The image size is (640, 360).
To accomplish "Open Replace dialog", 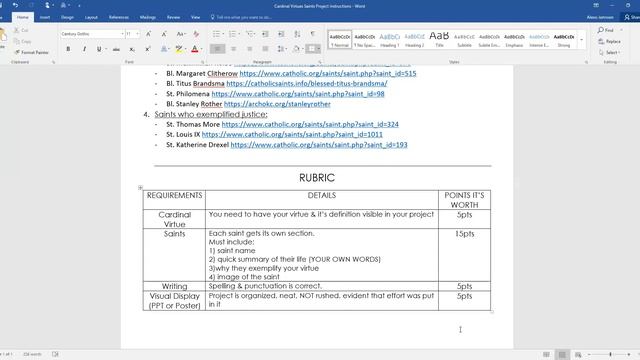I will tap(609, 41).
